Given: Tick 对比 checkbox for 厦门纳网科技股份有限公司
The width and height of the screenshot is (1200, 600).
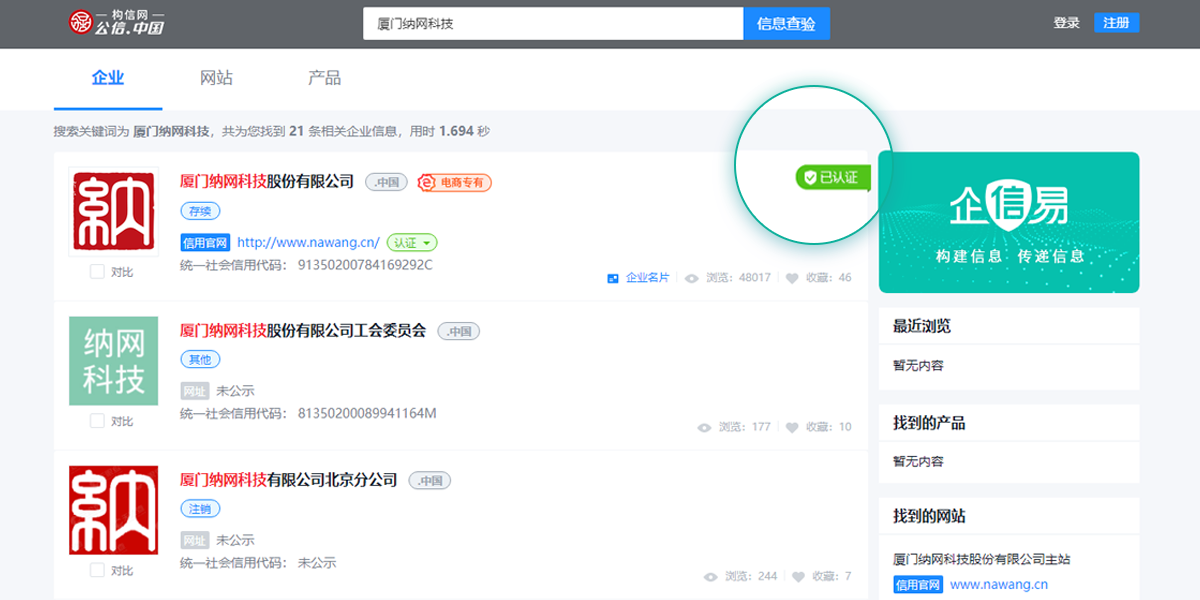Looking at the screenshot, I should pyautogui.click(x=97, y=271).
